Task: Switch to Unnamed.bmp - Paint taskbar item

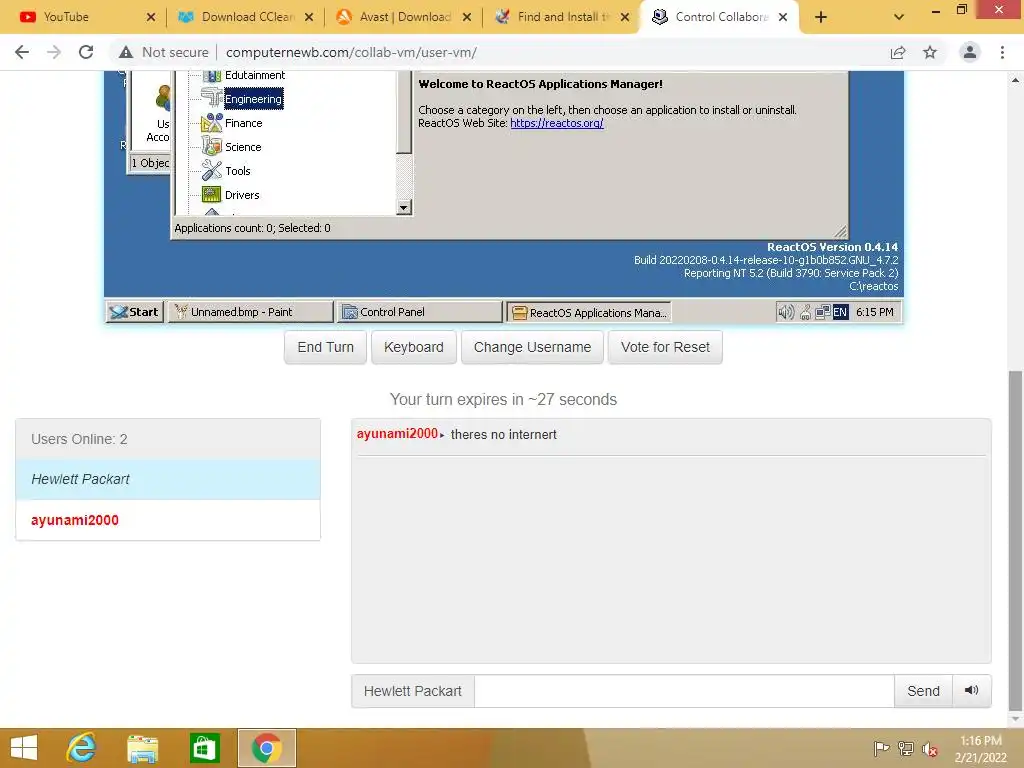Action: pyautogui.click(x=251, y=312)
